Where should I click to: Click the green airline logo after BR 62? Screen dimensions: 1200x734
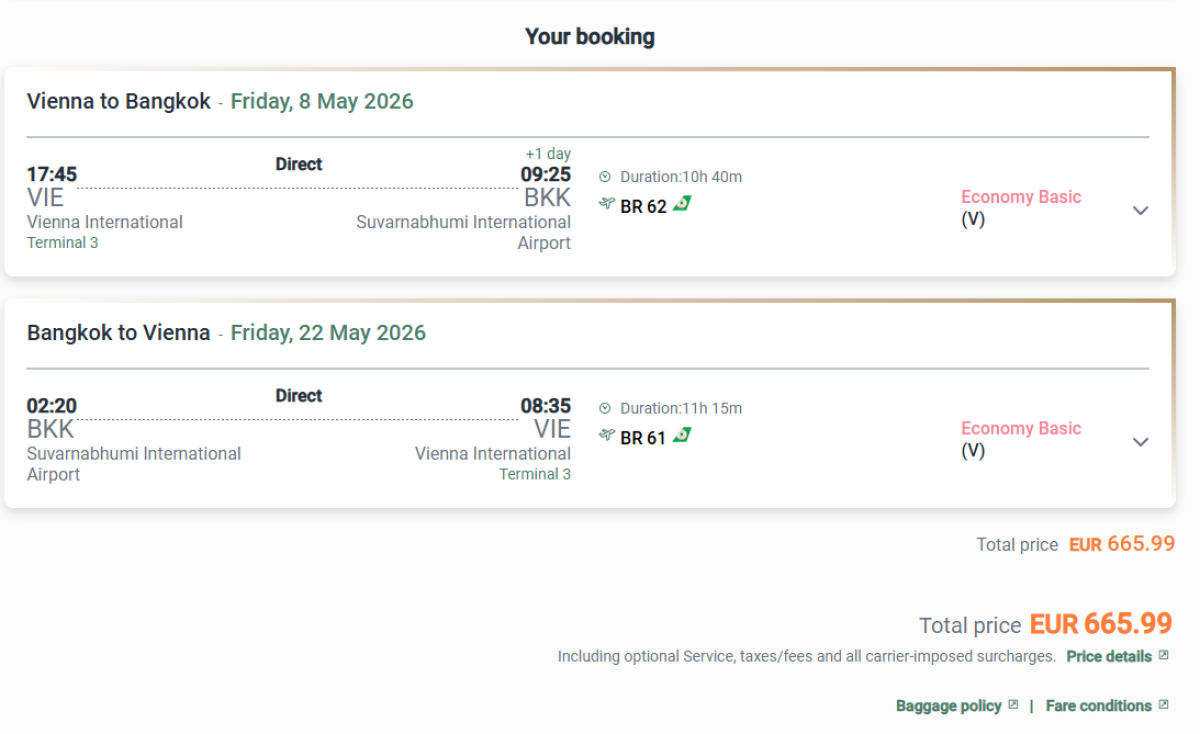pos(682,204)
